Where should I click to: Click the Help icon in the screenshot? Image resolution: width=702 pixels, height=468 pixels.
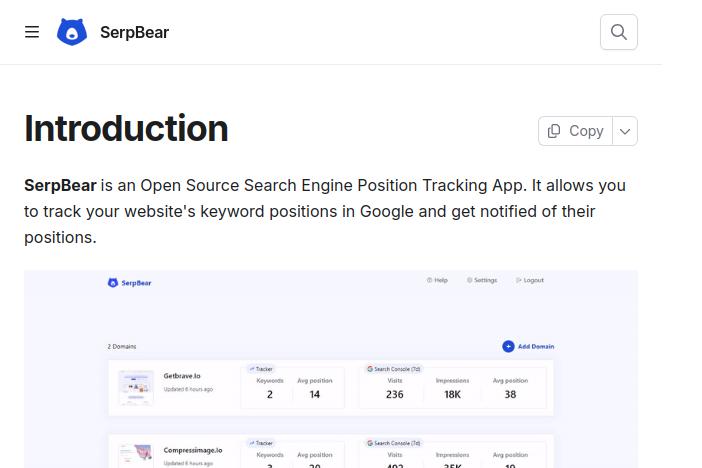(x=430, y=280)
